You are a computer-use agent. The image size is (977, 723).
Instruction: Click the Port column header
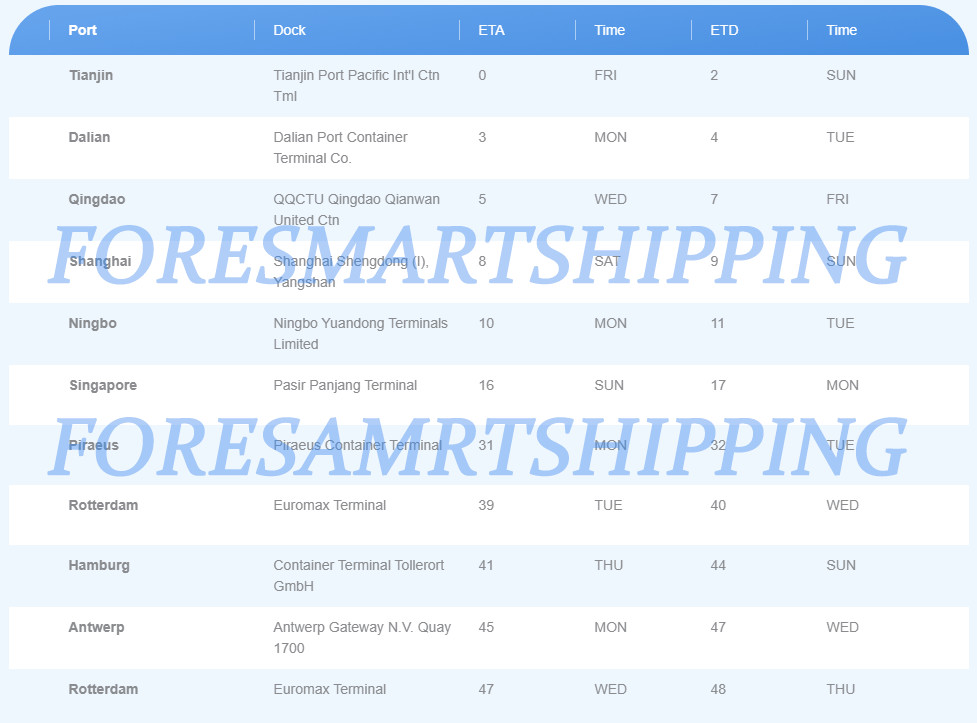(x=82, y=30)
